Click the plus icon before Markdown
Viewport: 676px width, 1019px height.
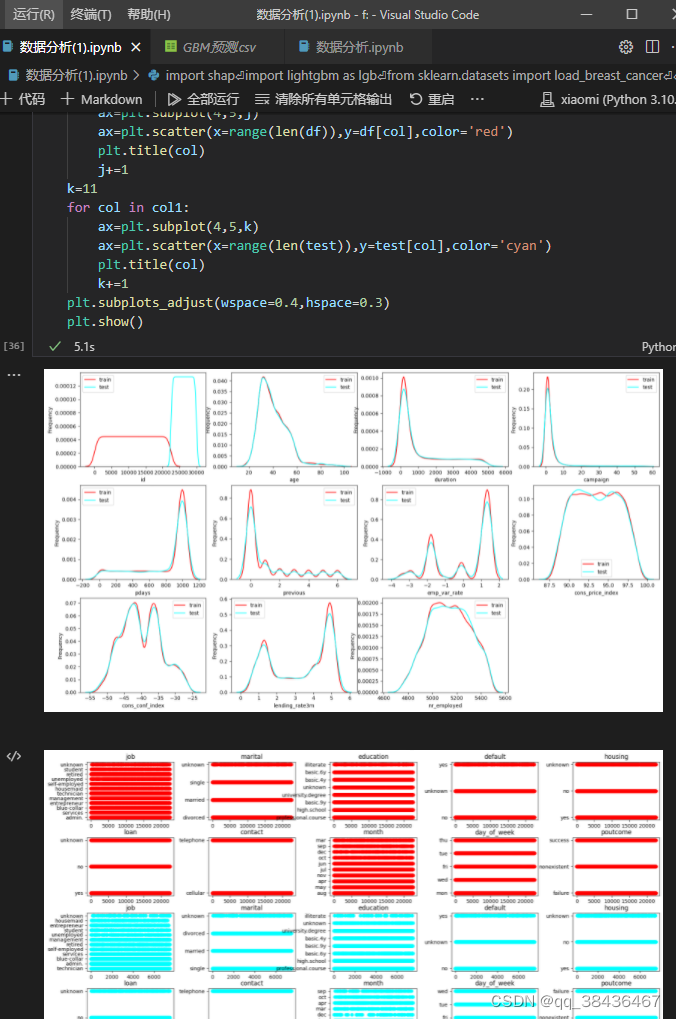coord(67,99)
